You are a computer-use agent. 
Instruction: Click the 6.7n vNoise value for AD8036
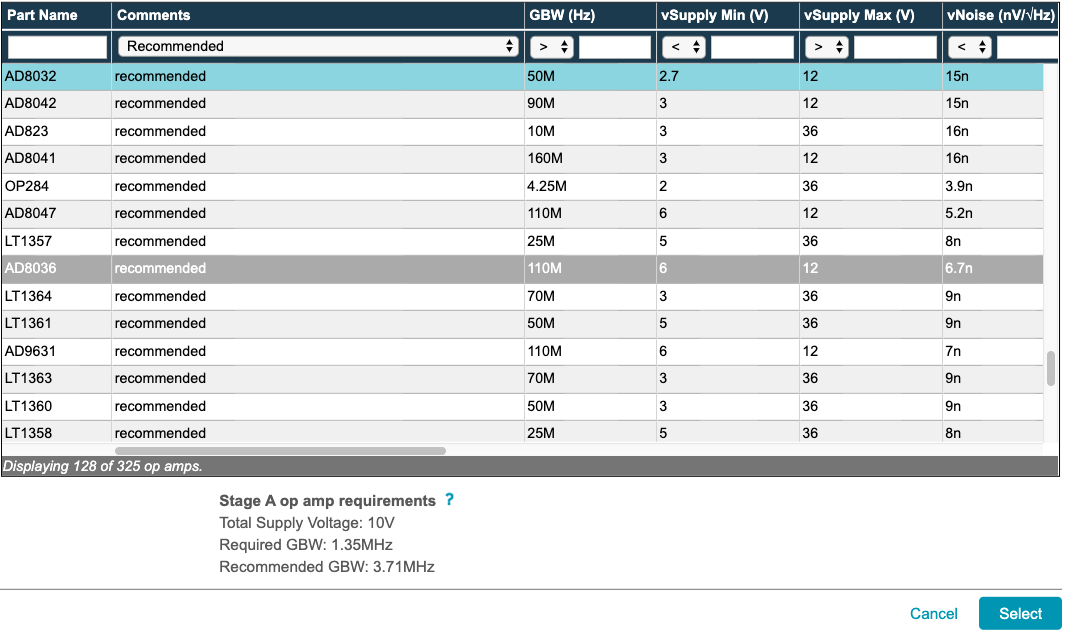[959, 269]
